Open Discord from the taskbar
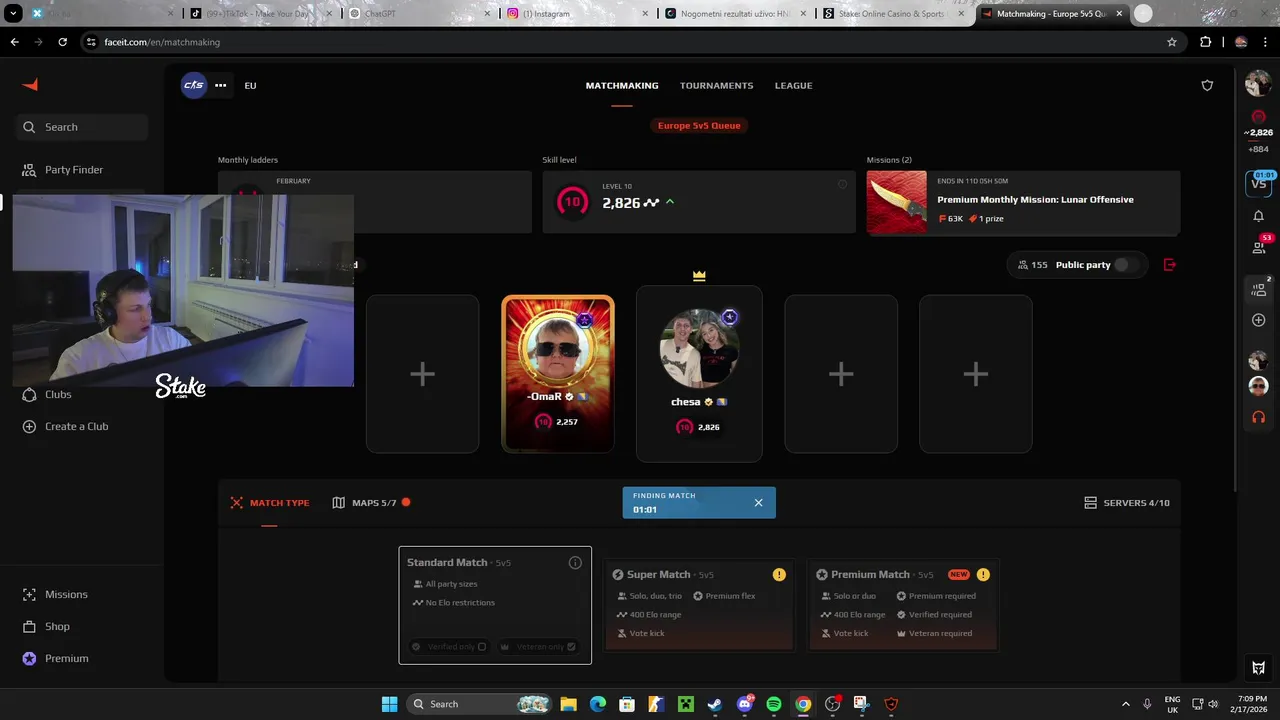1280x720 pixels. 744,704
